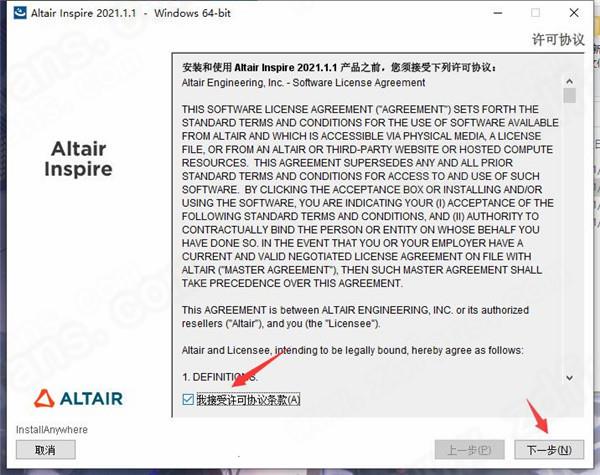The width and height of the screenshot is (600, 475).
Task: Click the line 'Altair and Licensee, intending to be legally bound'
Action: click(x=352, y=350)
